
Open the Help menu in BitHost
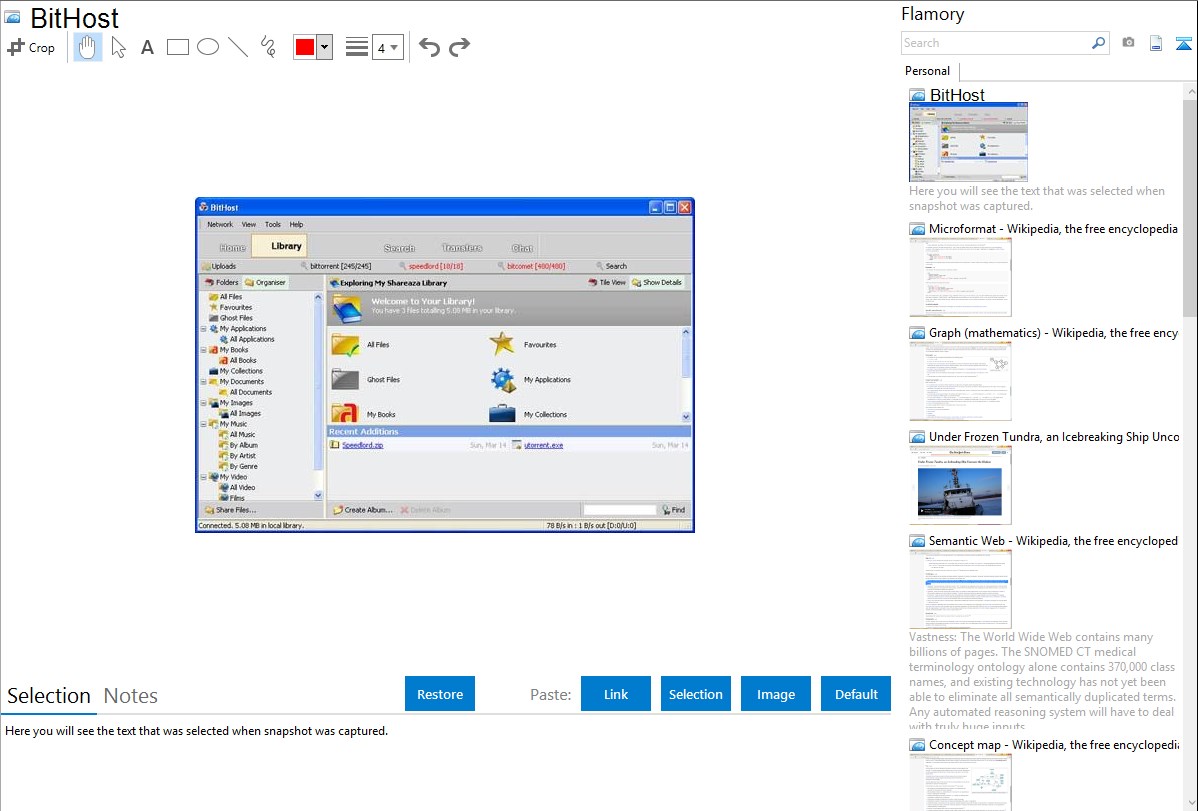coord(296,225)
